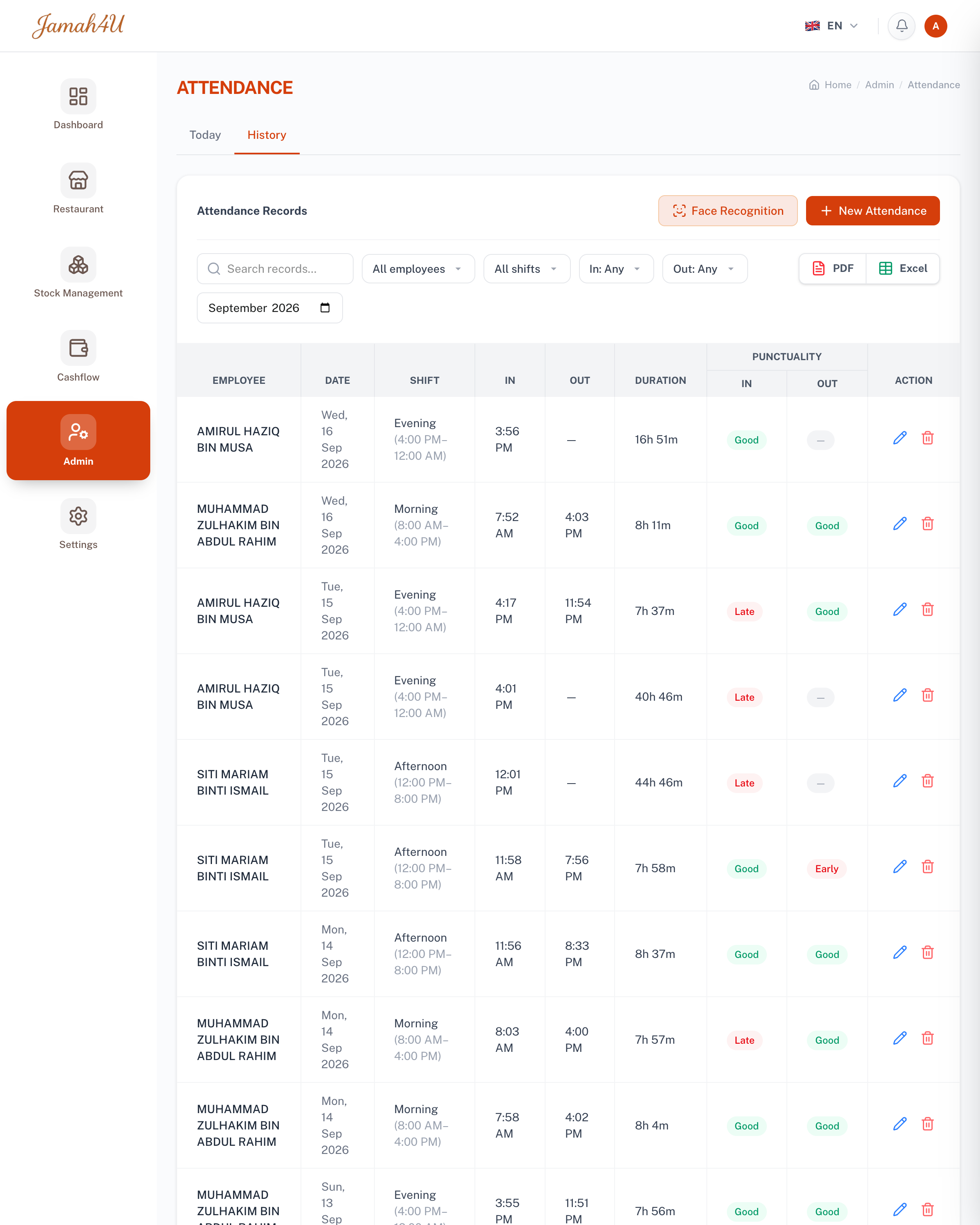Open the Settings gear icon in sidebar
This screenshot has width=980, height=1225.
tap(78, 516)
